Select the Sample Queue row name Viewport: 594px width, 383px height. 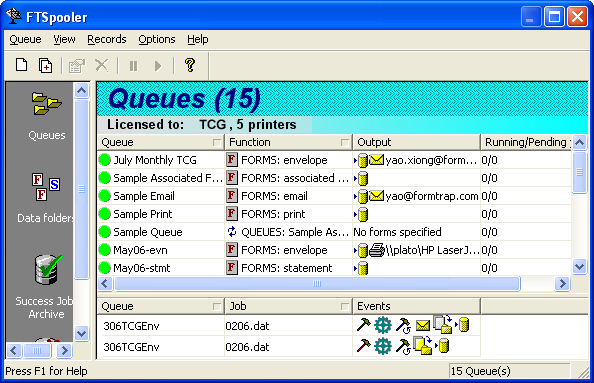[148, 232]
